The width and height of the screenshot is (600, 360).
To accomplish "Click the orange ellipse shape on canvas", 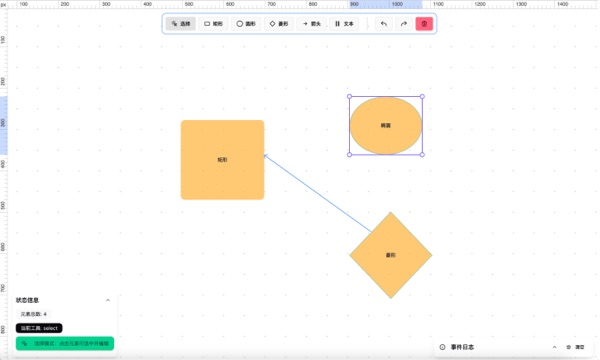I will pos(386,125).
